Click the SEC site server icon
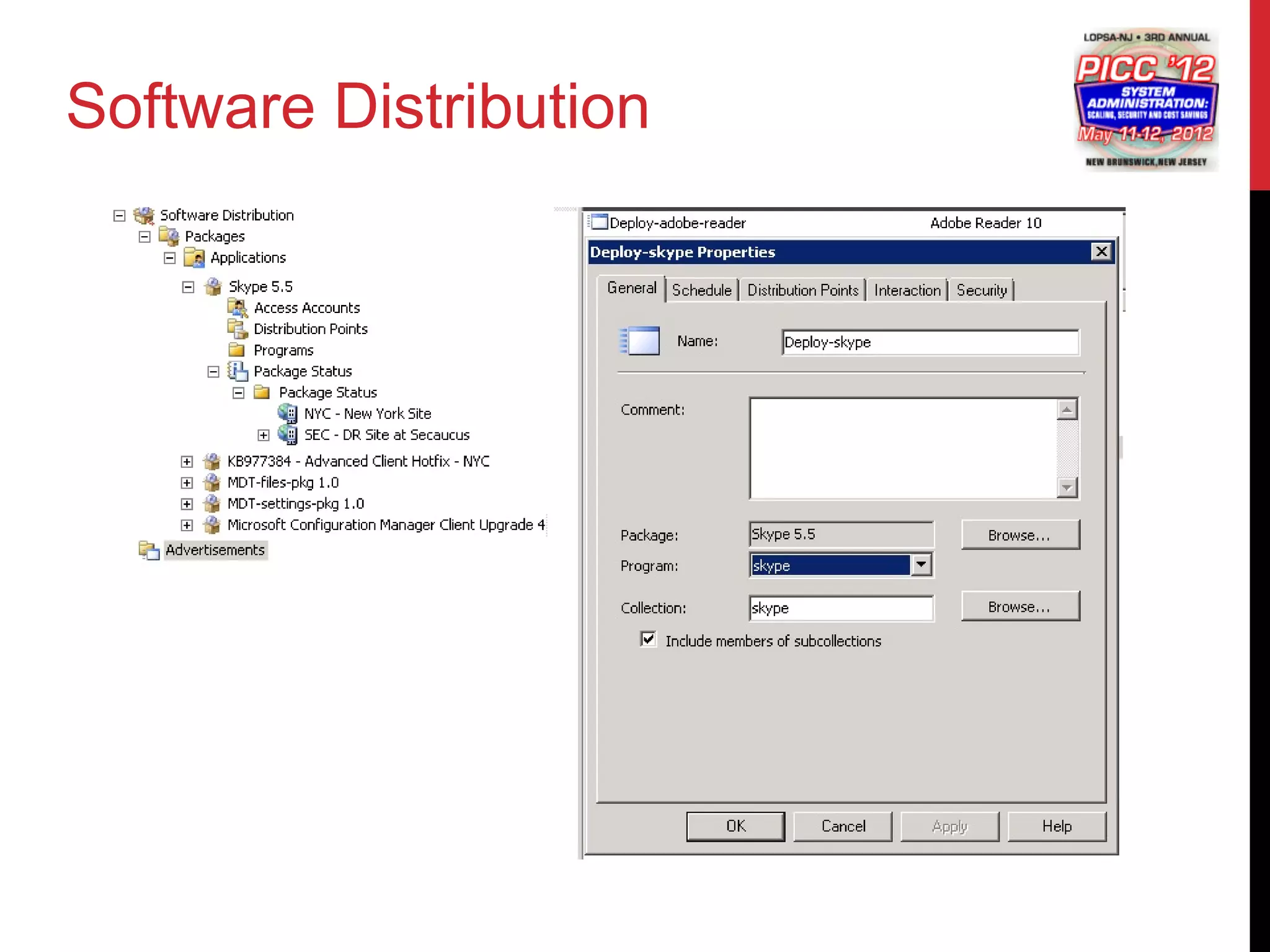The height and width of the screenshot is (952, 1270). 288,434
